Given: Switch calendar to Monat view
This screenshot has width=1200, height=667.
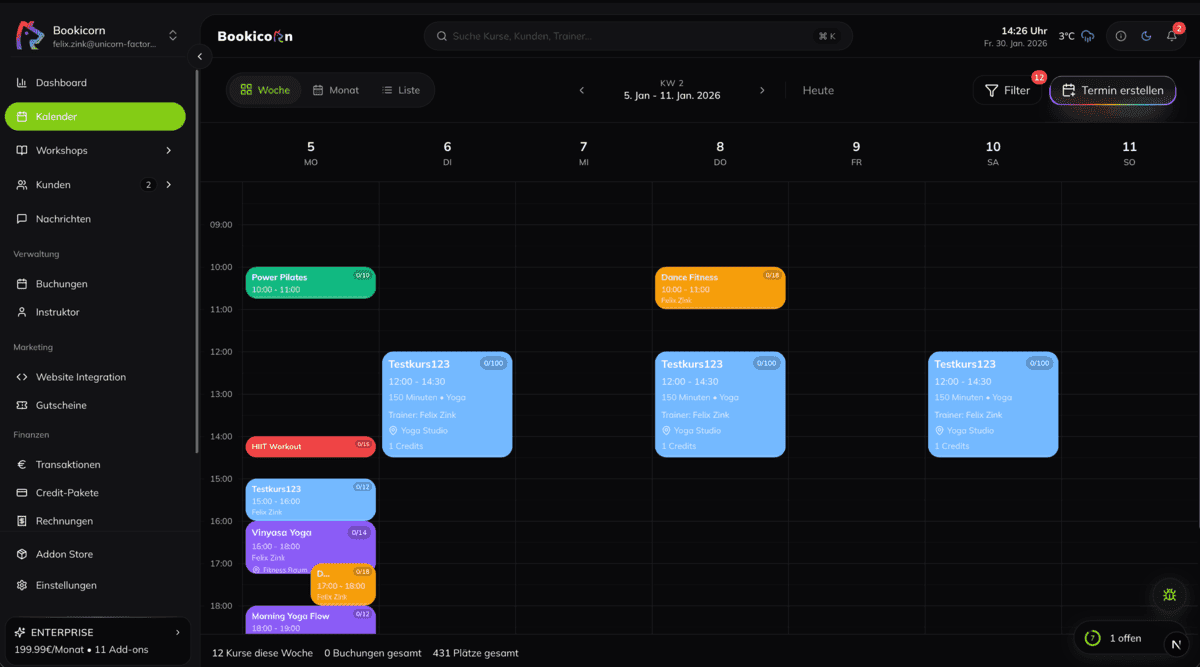Looking at the screenshot, I should pos(335,90).
